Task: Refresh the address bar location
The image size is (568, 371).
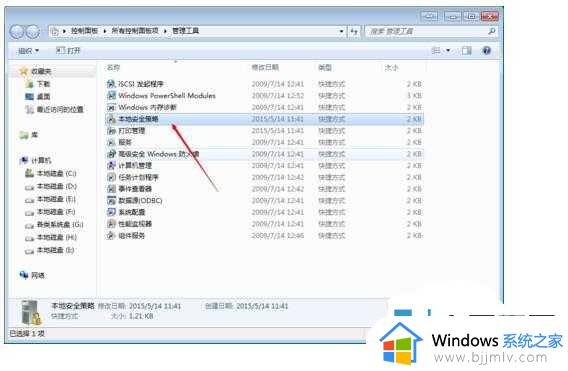Action: tap(354, 32)
